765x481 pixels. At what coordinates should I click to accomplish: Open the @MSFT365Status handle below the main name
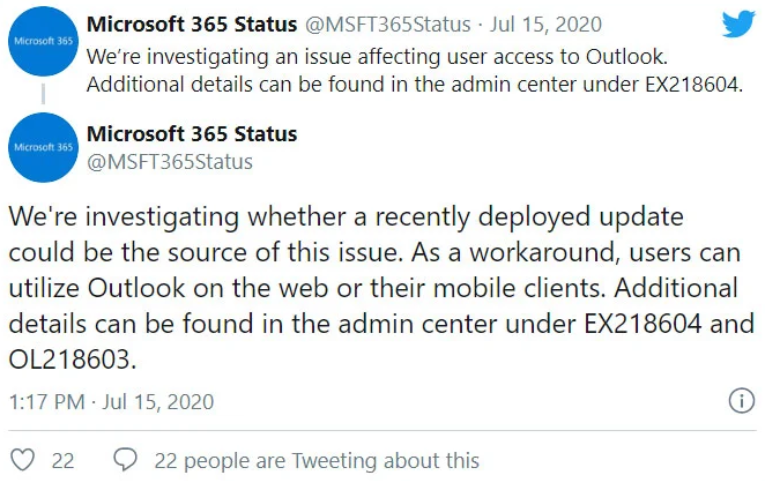point(170,161)
